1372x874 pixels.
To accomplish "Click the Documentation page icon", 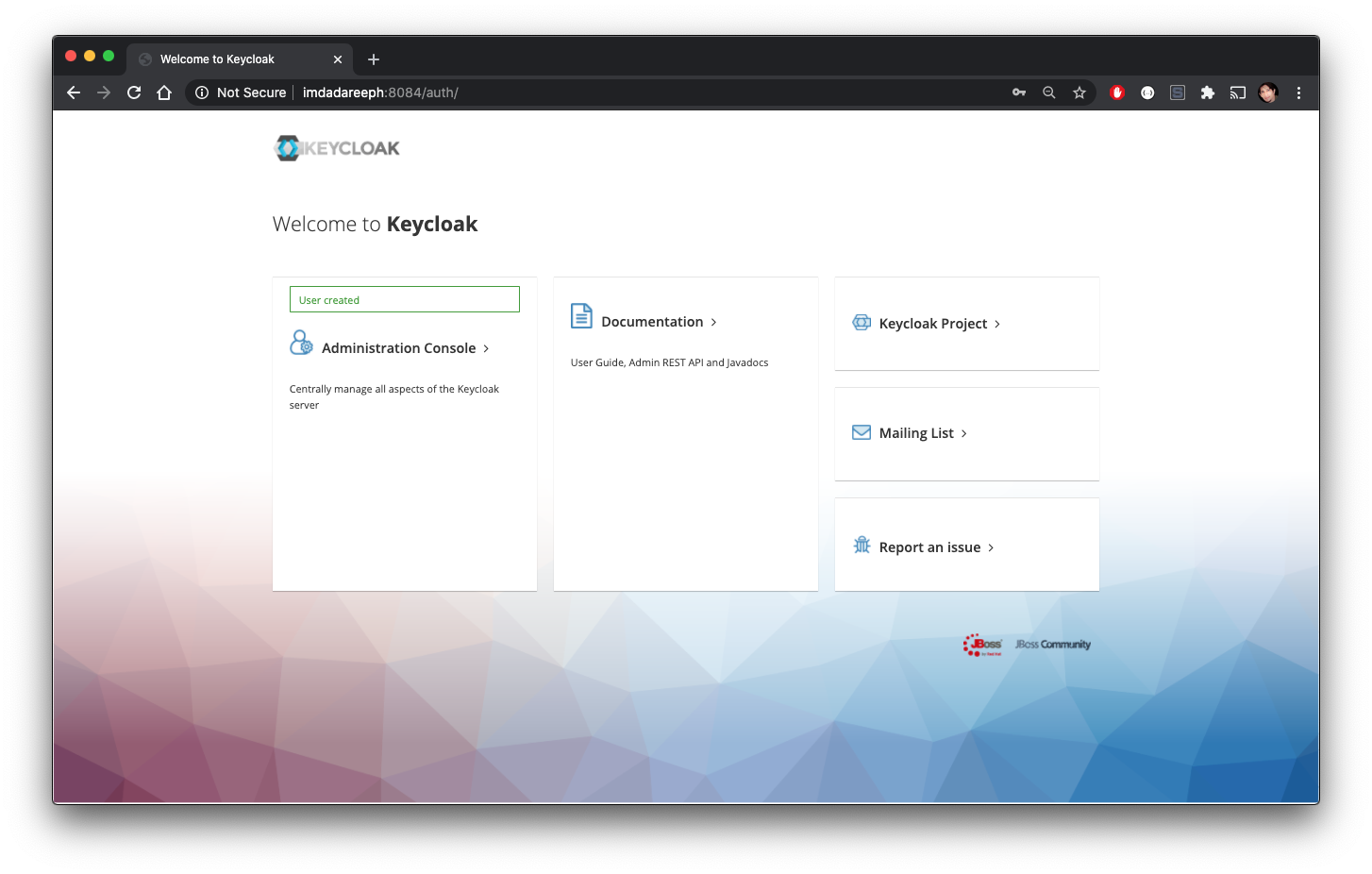I will coord(581,316).
